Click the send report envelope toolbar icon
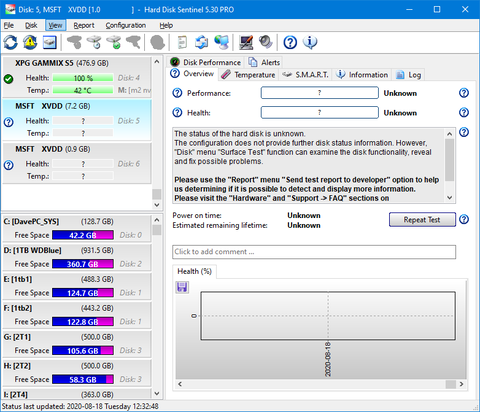The image size is (480, 412). (201, 42)
